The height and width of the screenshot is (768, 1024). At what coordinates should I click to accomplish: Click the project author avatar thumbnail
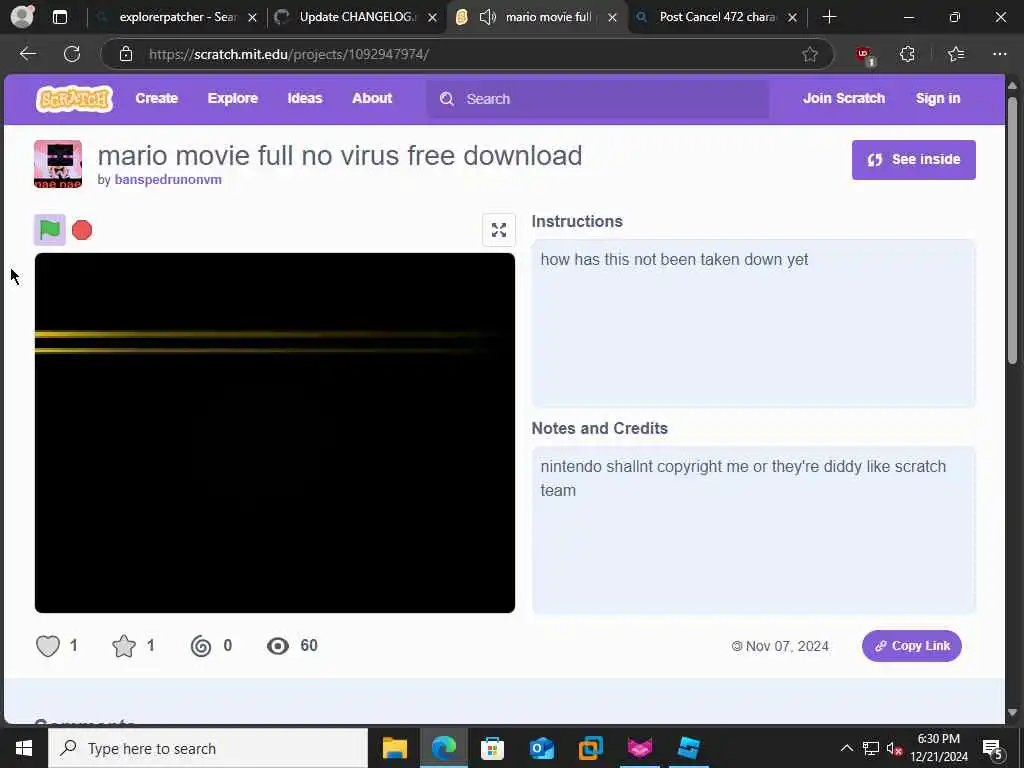pyautogui.click(x=58, y=164)
